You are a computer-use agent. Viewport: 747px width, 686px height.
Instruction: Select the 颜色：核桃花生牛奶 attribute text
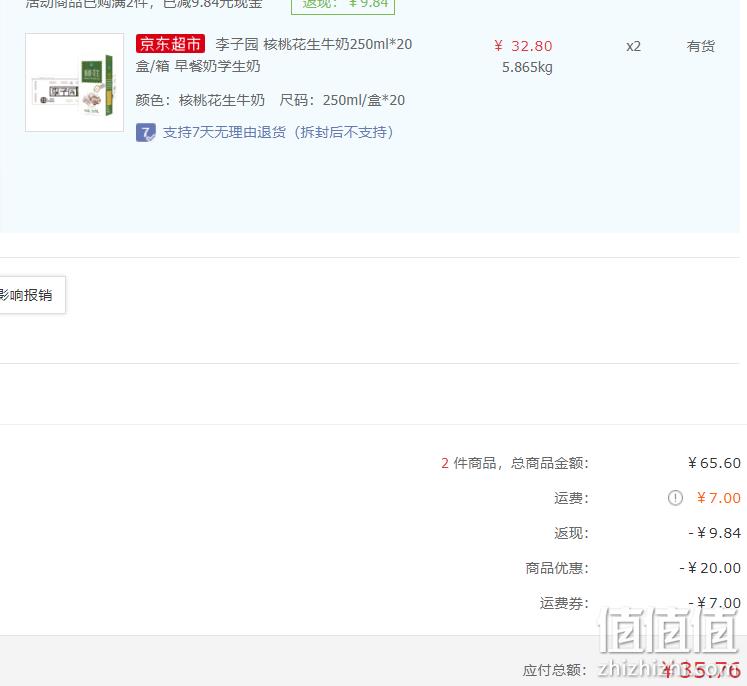200,100
